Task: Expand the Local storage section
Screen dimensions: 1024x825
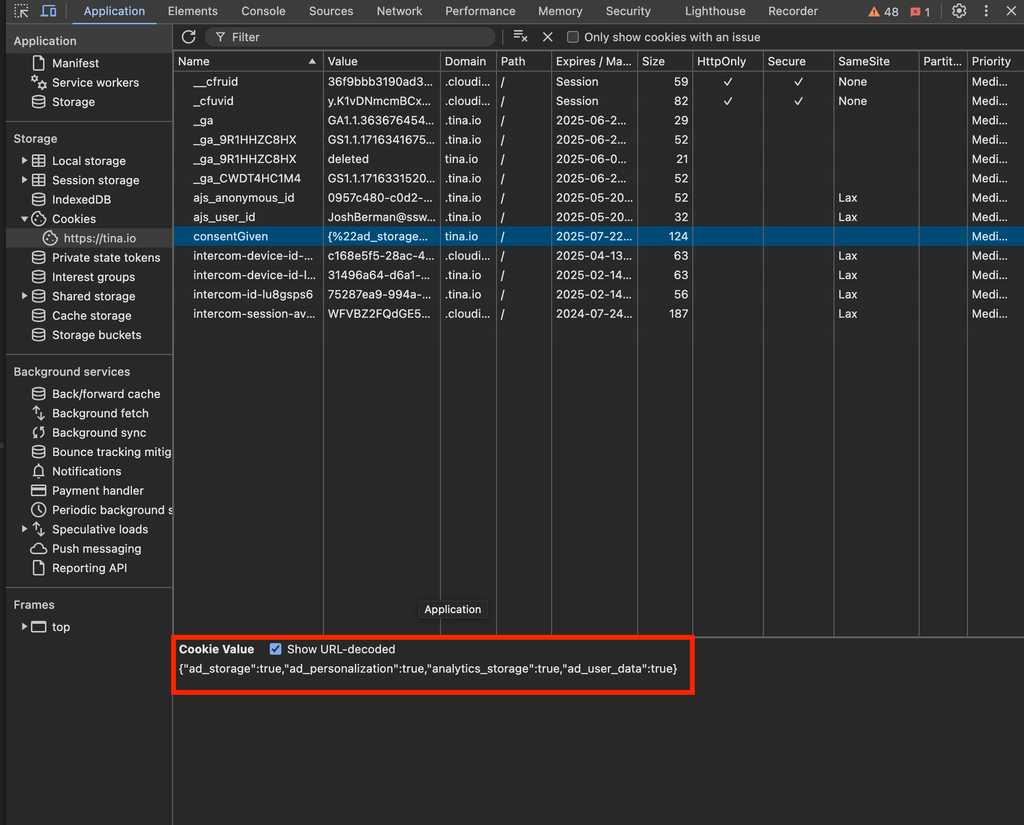Action: (22, 160)
